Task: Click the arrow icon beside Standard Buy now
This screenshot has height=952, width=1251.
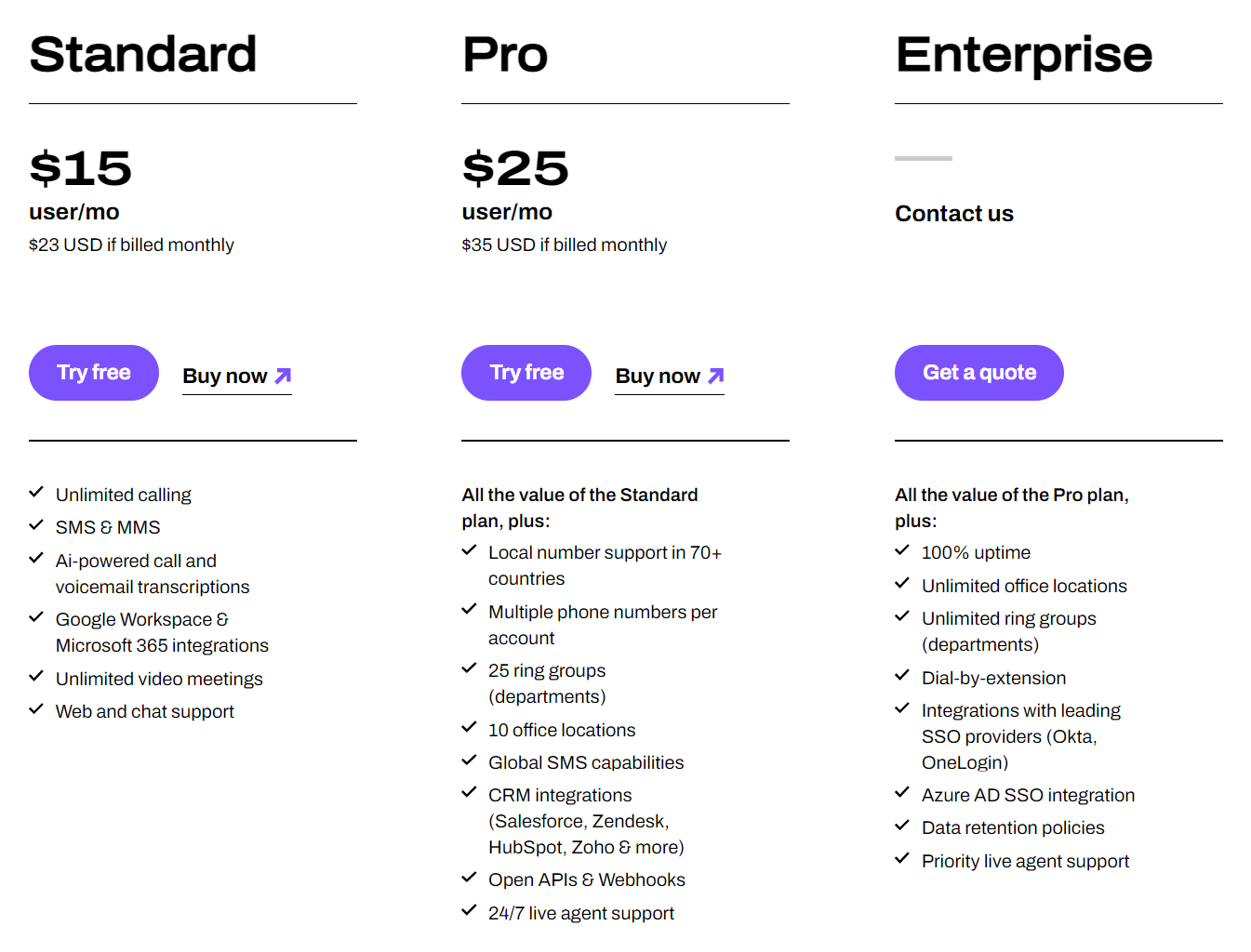Action: pyautogui.click(x=284, y=376)
